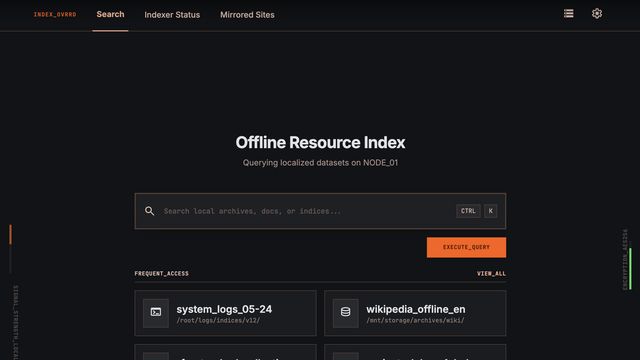Open the wikipedia_offline_en card
This screenshot has width=640, height=360.
[x=415, y=313]
